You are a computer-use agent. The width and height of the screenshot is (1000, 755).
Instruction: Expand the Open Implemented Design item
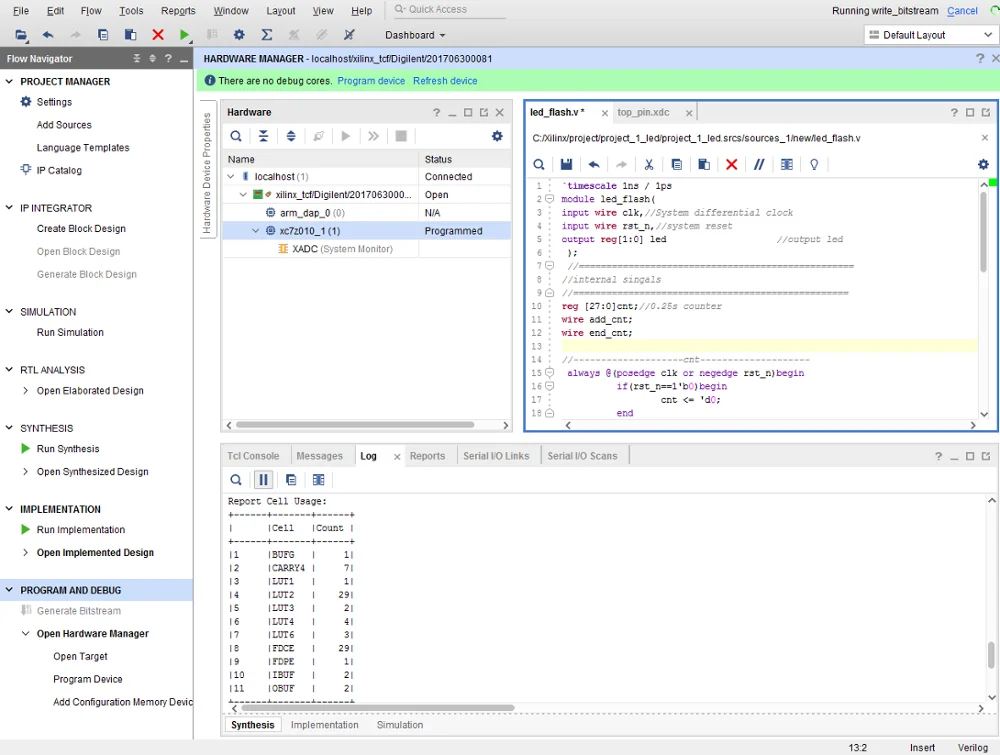(26, 553)
